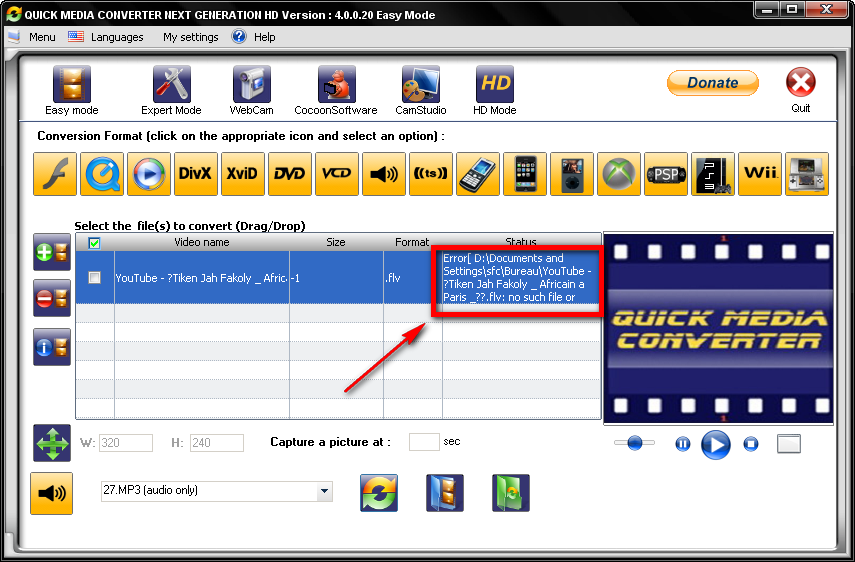Click the Donate button
The height and width of the screenshot is (562, 855).
pos(713,83)
